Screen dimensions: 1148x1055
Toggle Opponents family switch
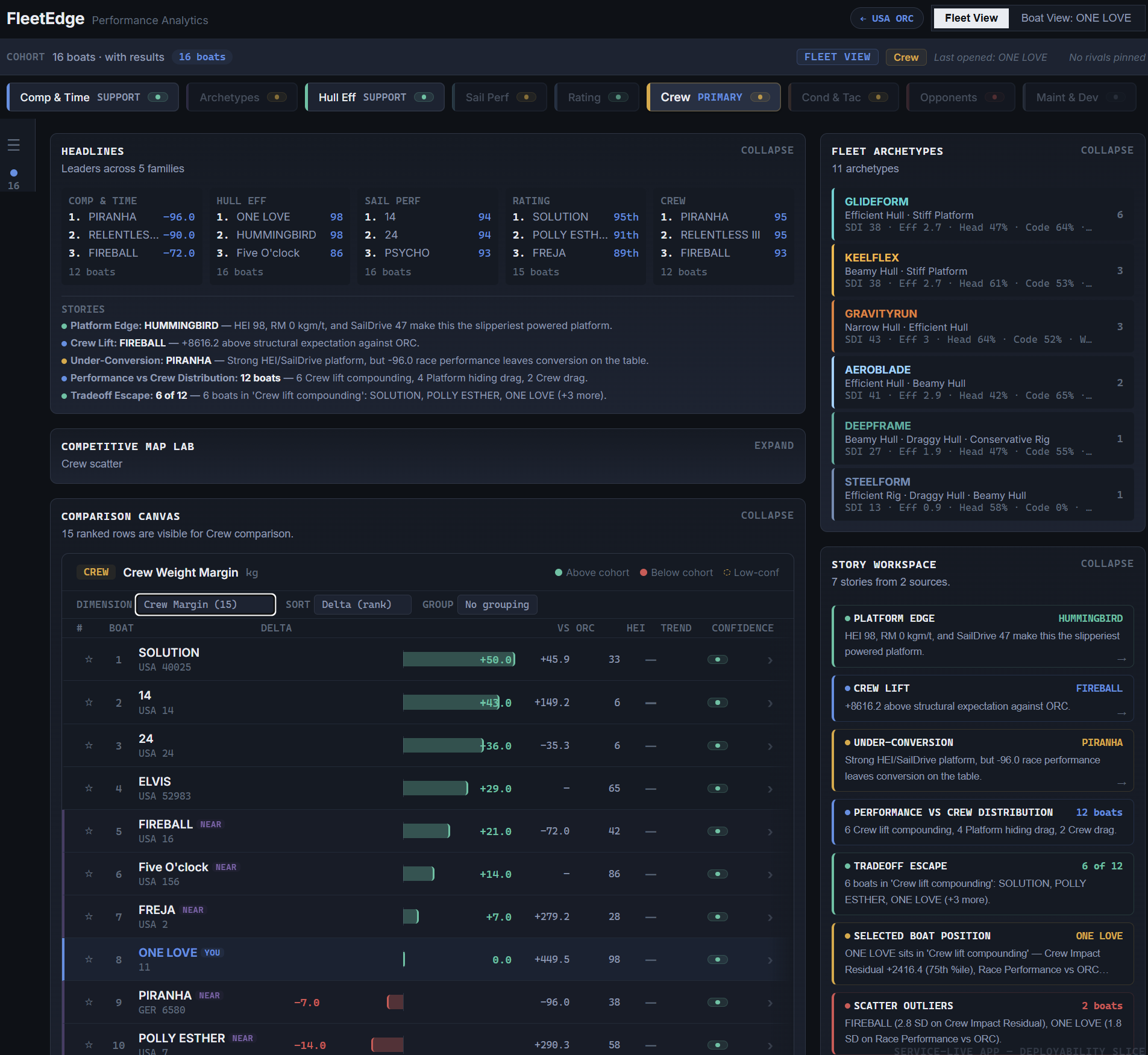point(994,97)
